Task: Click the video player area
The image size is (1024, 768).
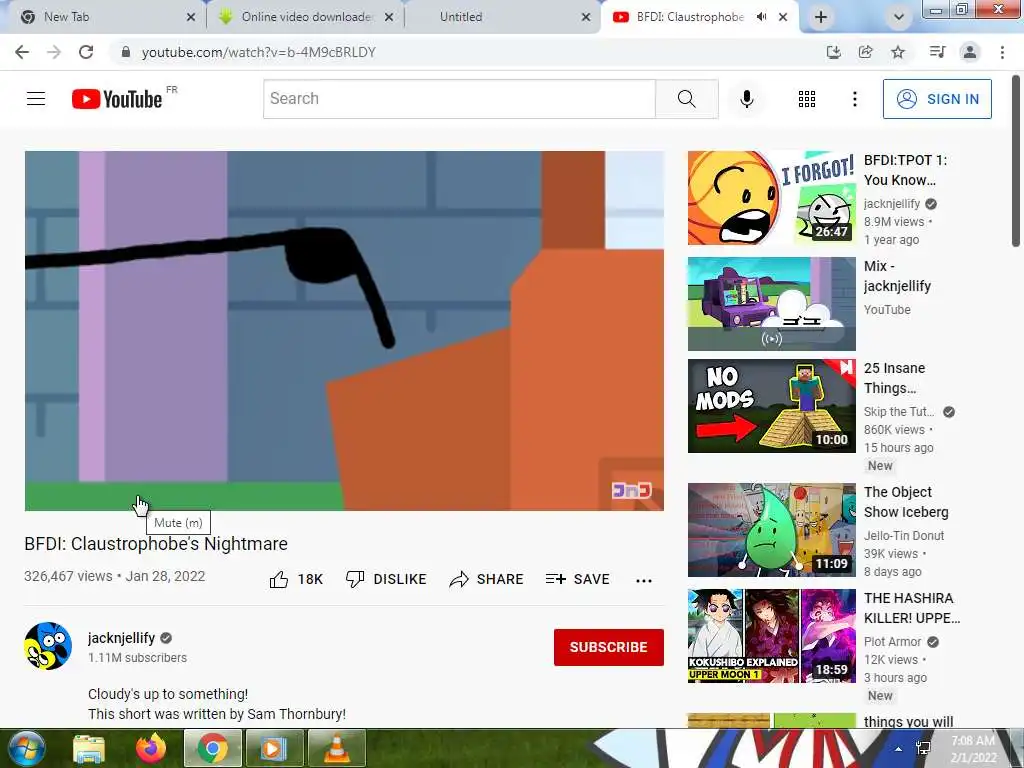Action: 344,330
